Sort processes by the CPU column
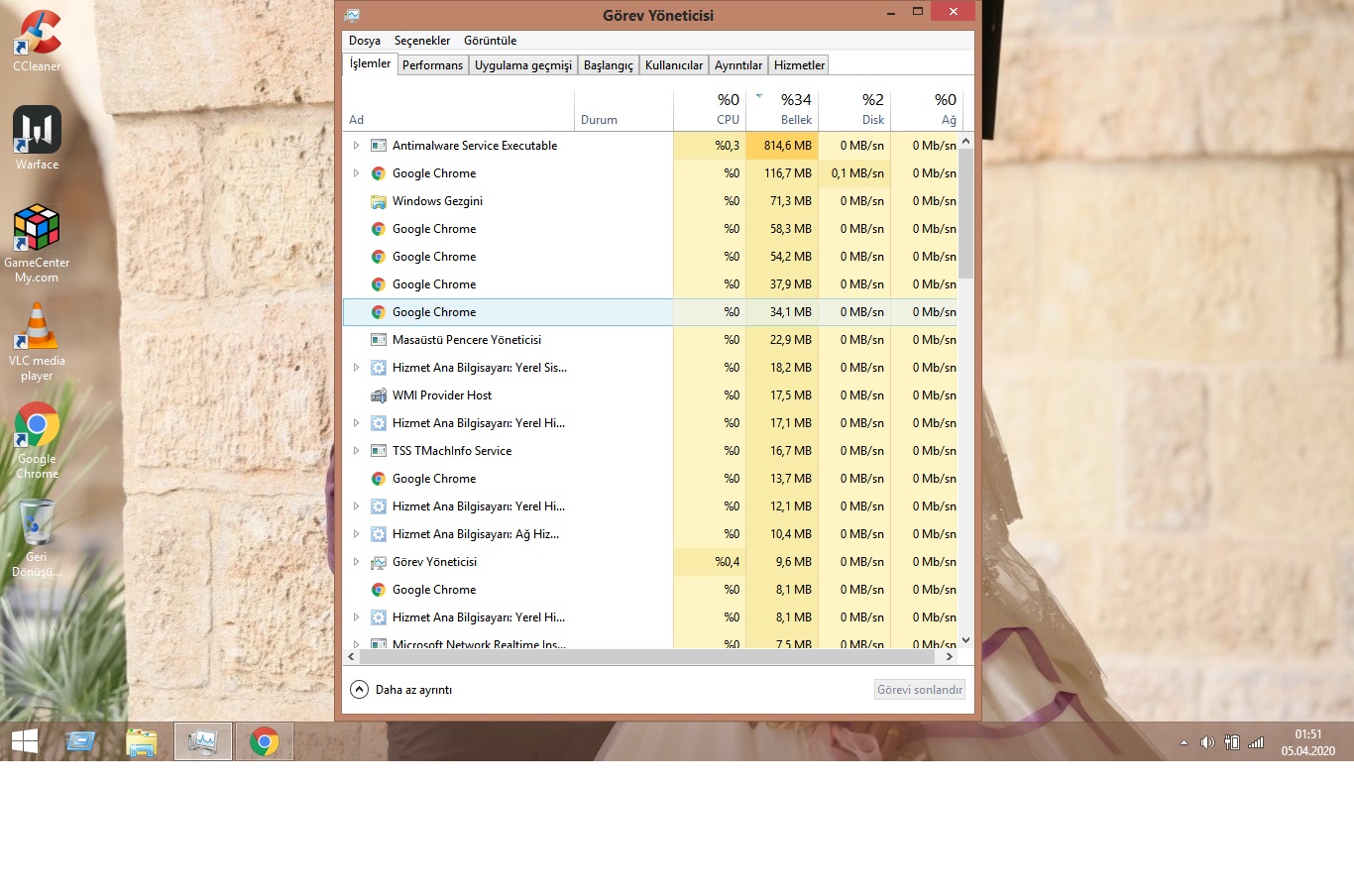The image size is (1354, 896). pyautogui.click(x=710, y=109)
